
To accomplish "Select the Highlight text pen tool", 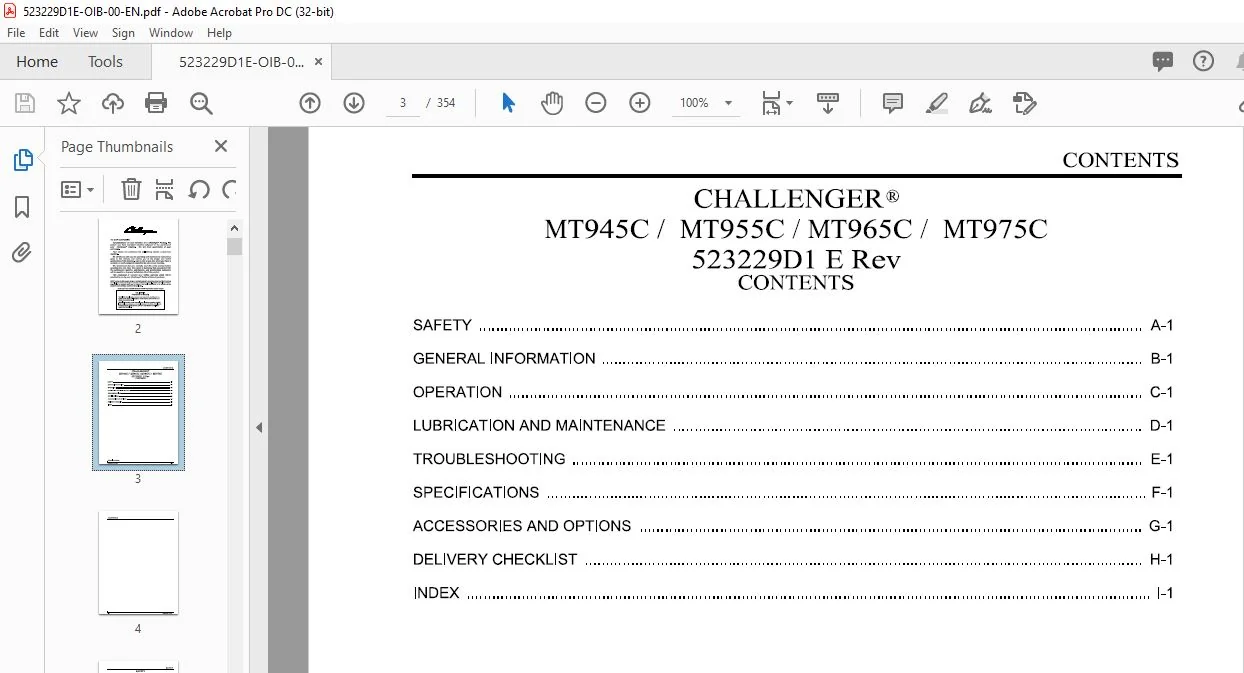I will pos(937,103).
